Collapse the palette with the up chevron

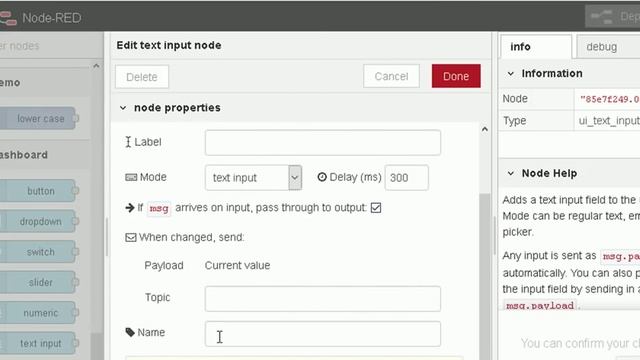[x=96, y=66]
